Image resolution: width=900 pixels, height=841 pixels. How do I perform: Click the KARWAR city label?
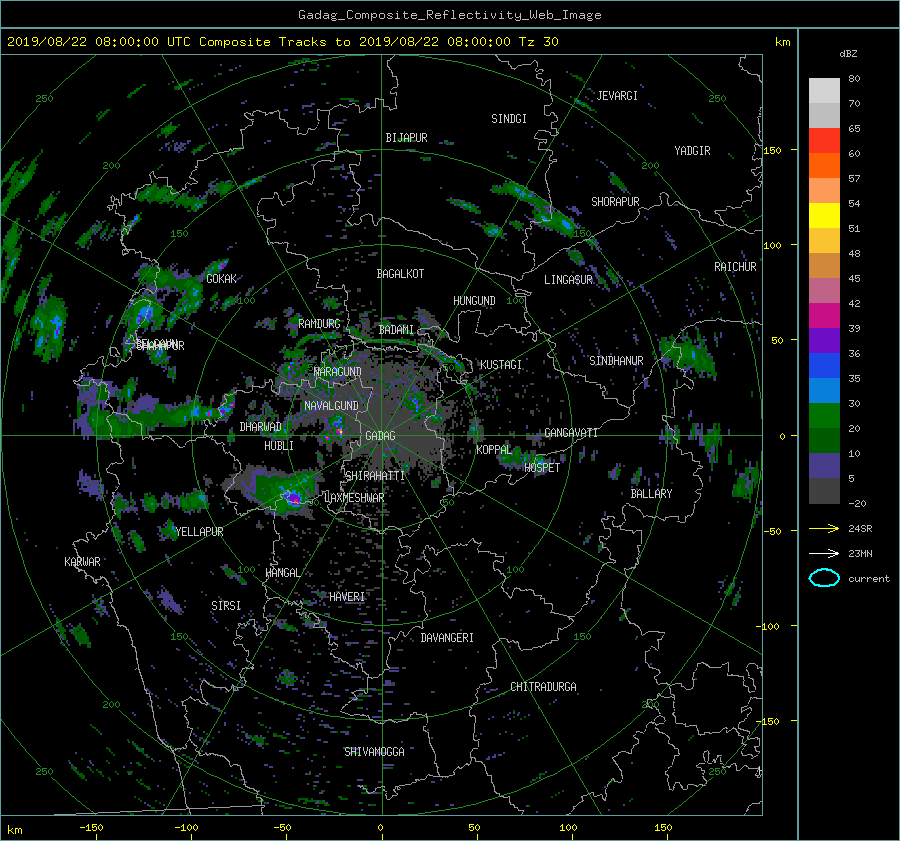coord(82,562)
